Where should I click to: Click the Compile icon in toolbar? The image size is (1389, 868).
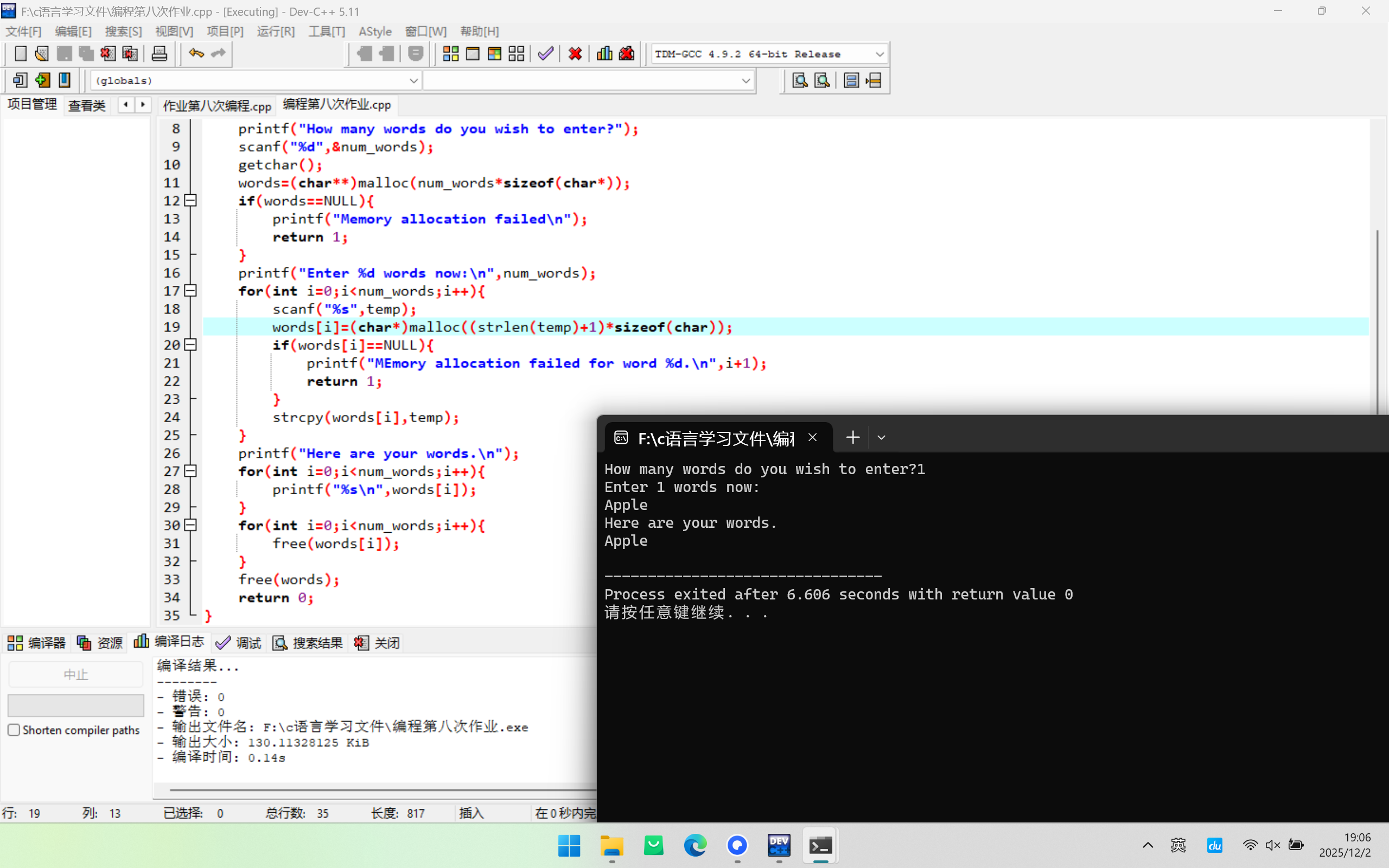pyautogui.click(x=450, y=54)
